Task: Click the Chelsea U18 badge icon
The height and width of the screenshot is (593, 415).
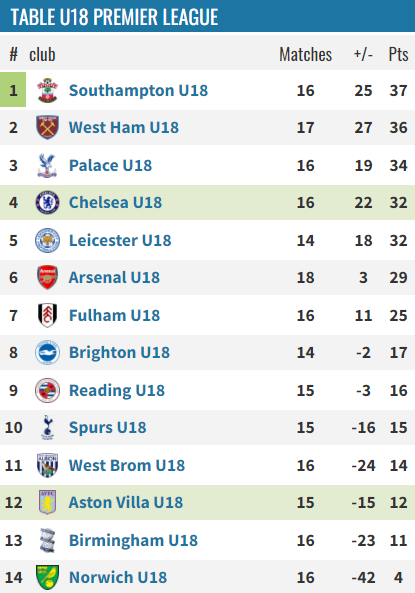Action: point(47,202)
